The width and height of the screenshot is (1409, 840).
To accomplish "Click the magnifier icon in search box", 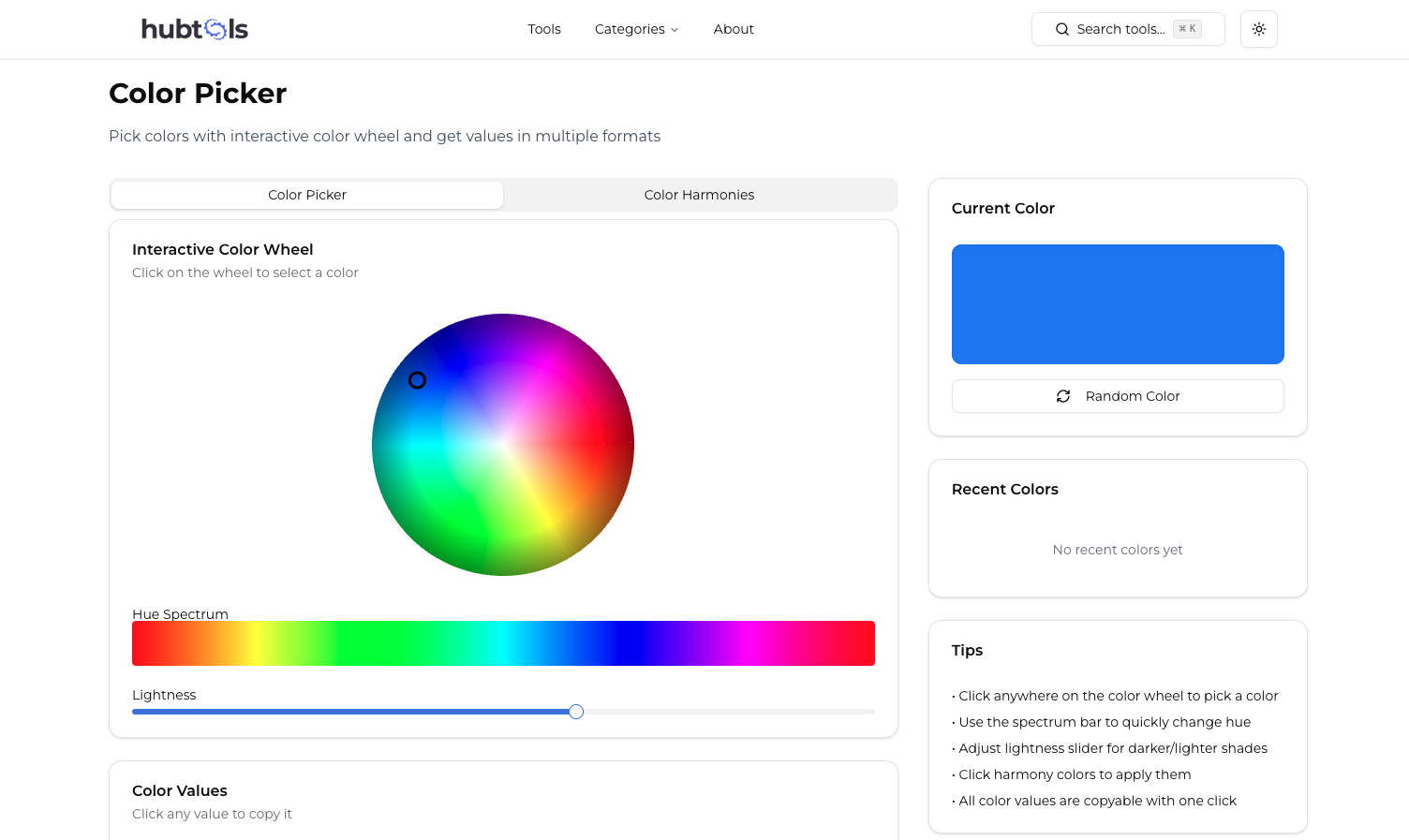I will tap(1061, 29).
